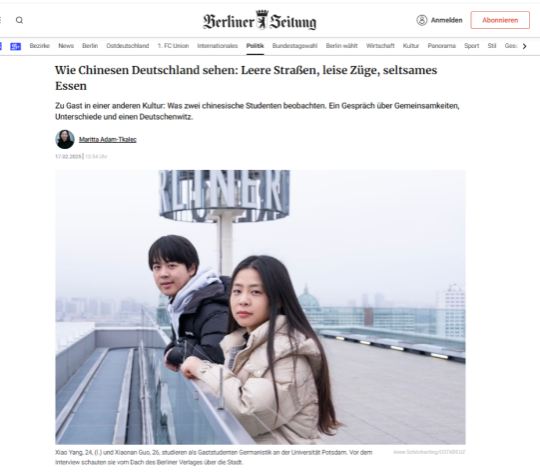
Task: Click the Abonnieren button
Action: pyautogui.click(x=500, y=20)
